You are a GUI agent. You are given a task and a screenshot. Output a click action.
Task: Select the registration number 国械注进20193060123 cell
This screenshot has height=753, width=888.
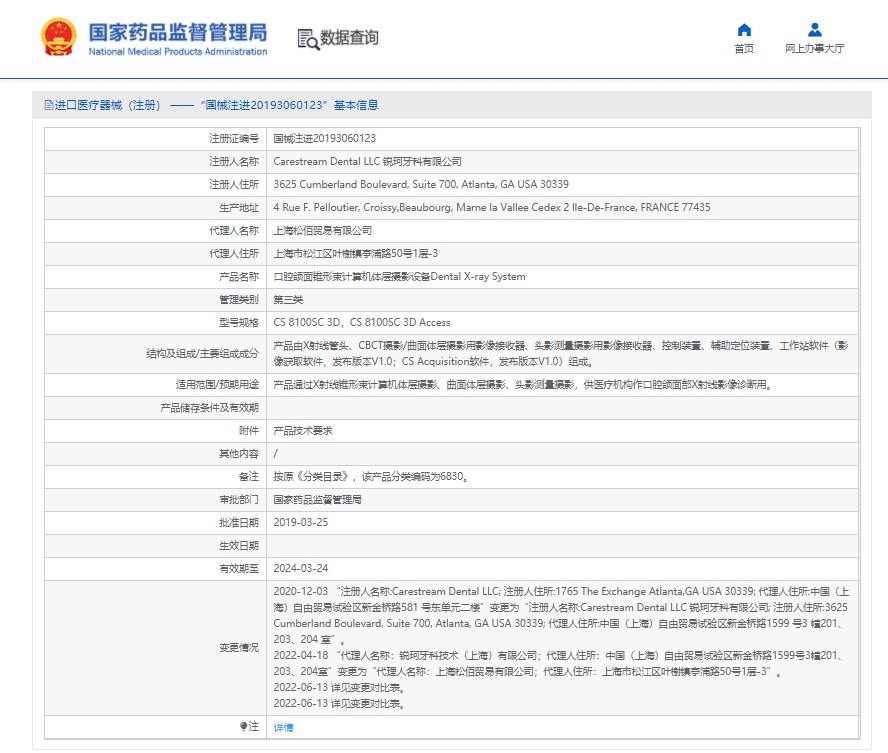325,139
